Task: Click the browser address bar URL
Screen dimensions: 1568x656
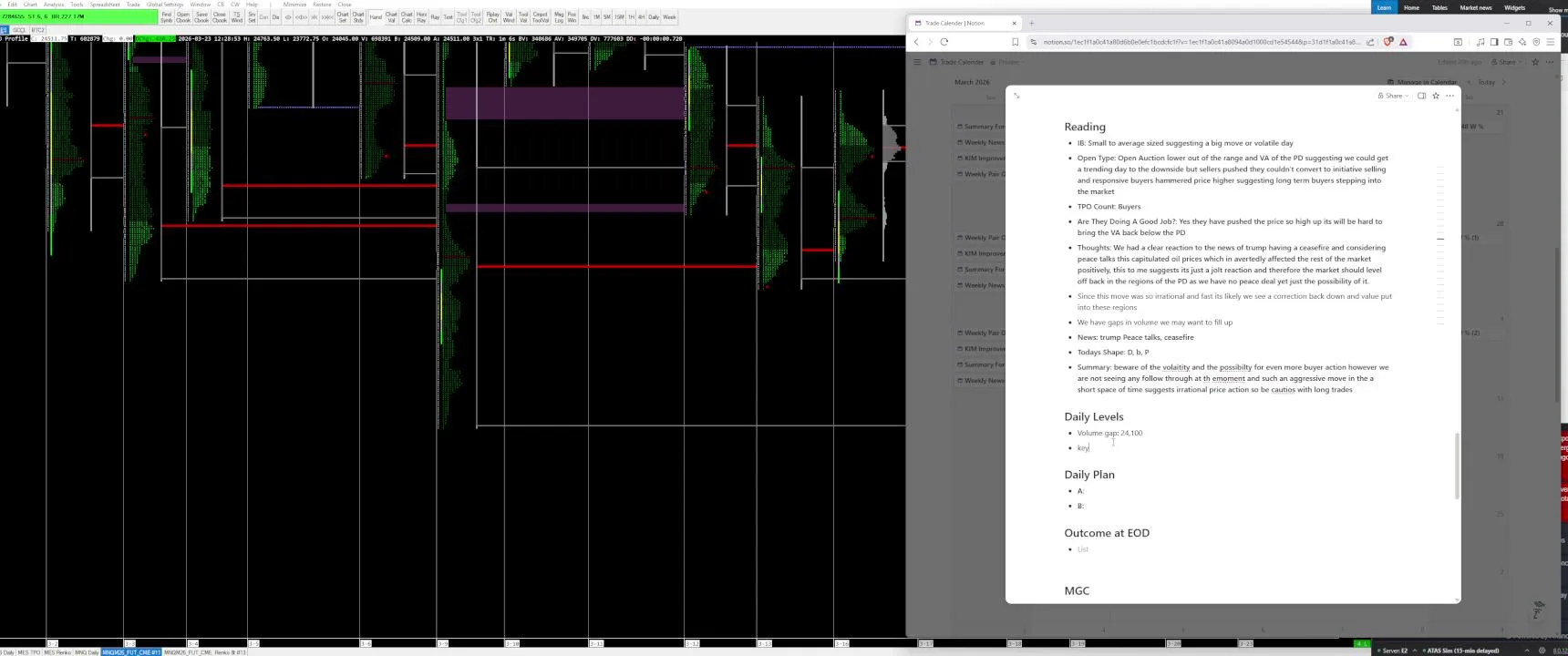Action: [1202, 42]
